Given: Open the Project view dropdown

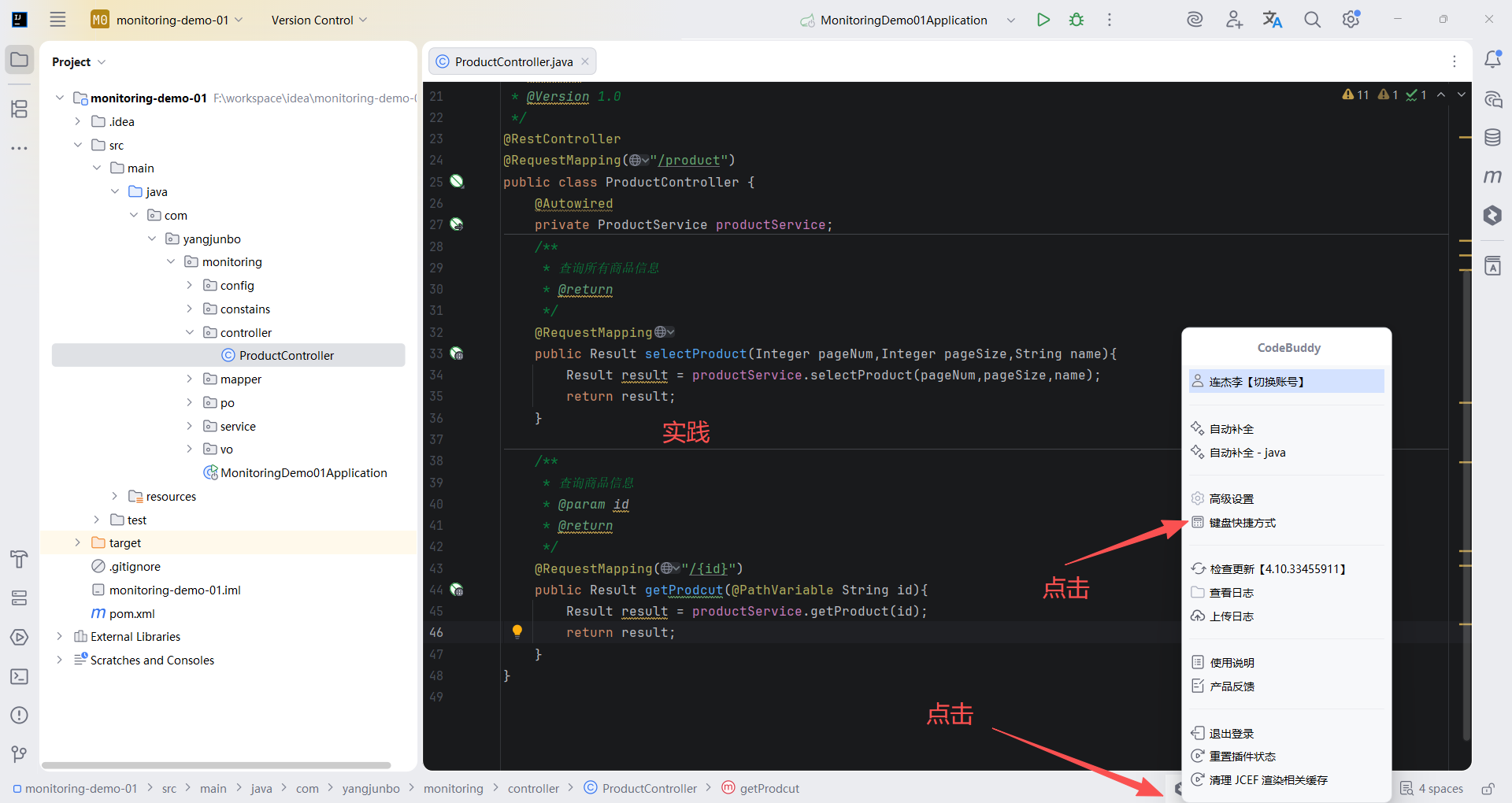Looking at the screenshot, I should [79, 61].
